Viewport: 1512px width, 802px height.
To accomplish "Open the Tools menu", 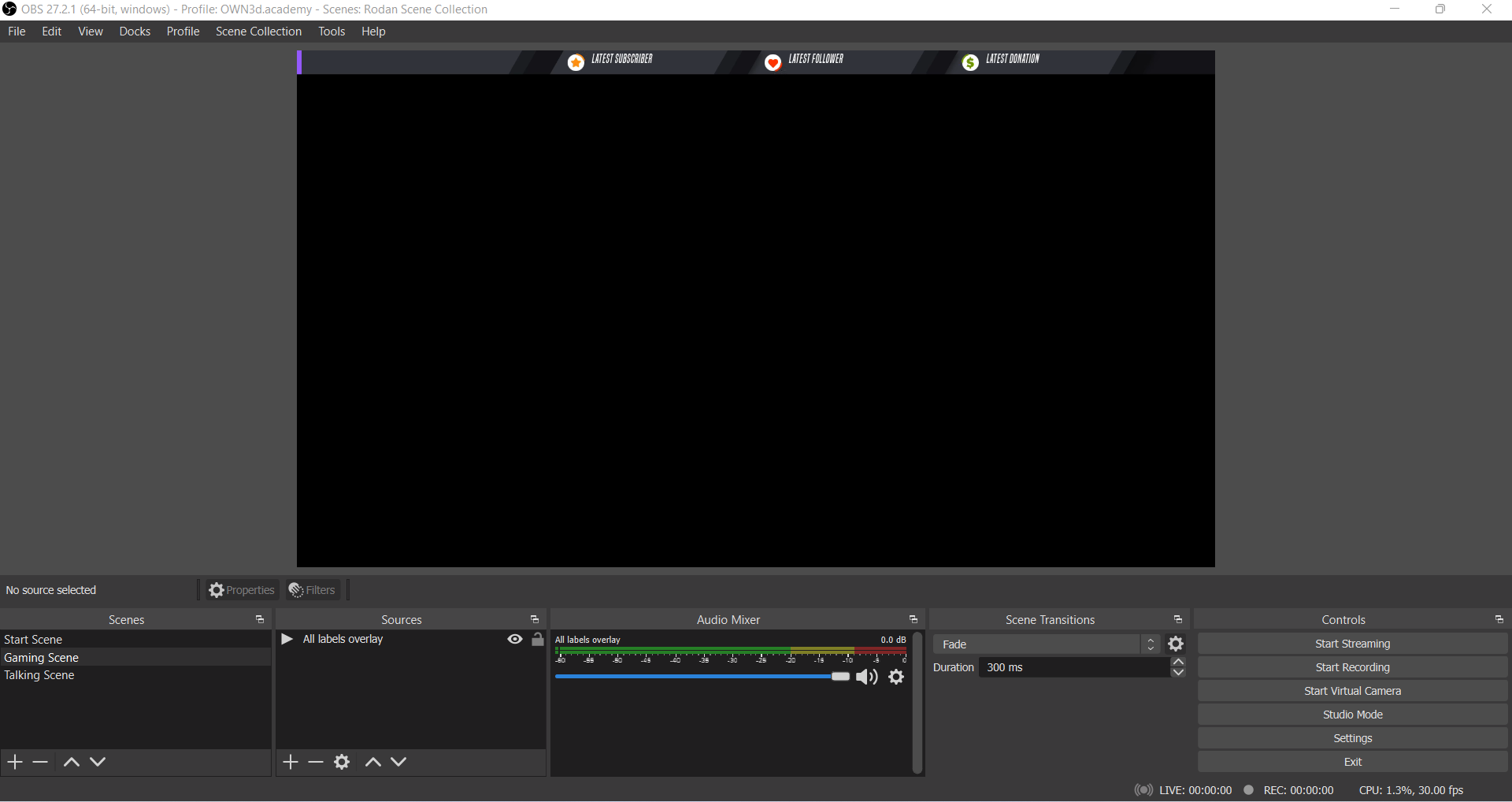I will pyautogui.click(x=332, y=32).
